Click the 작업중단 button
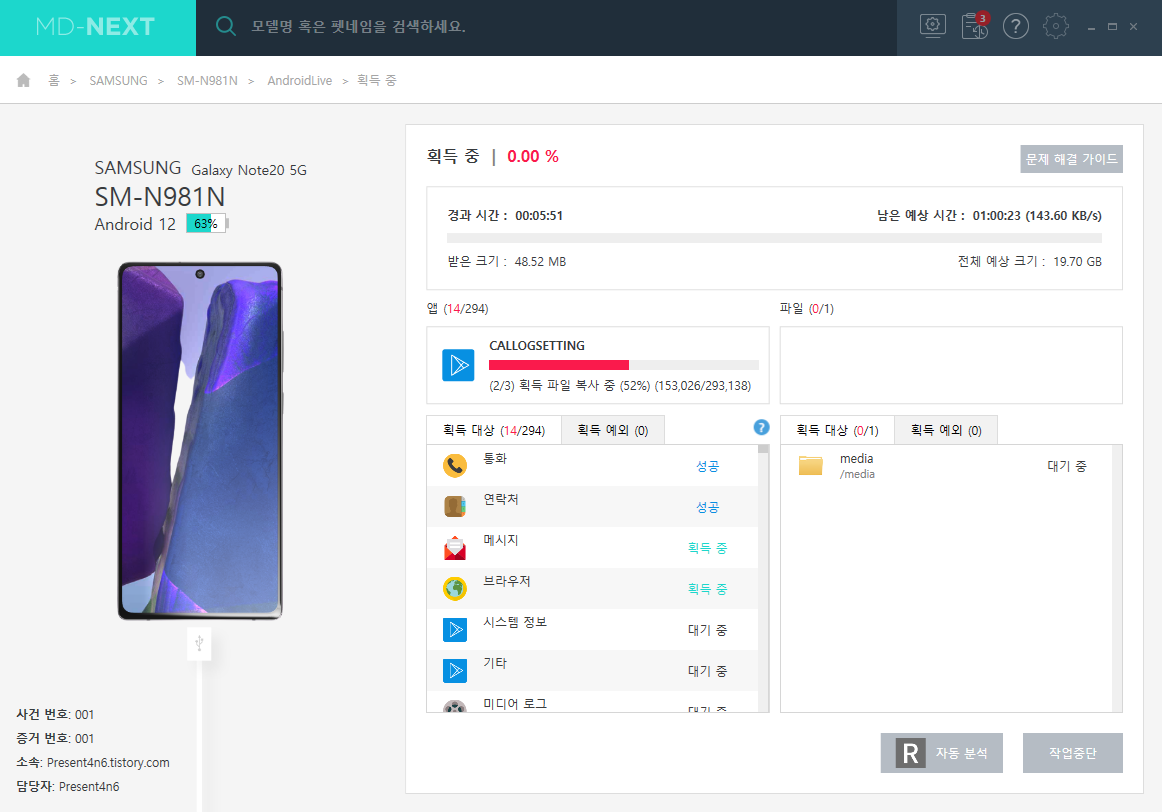The width and height of the screenshot is (1162, 812). [1072, 753]
